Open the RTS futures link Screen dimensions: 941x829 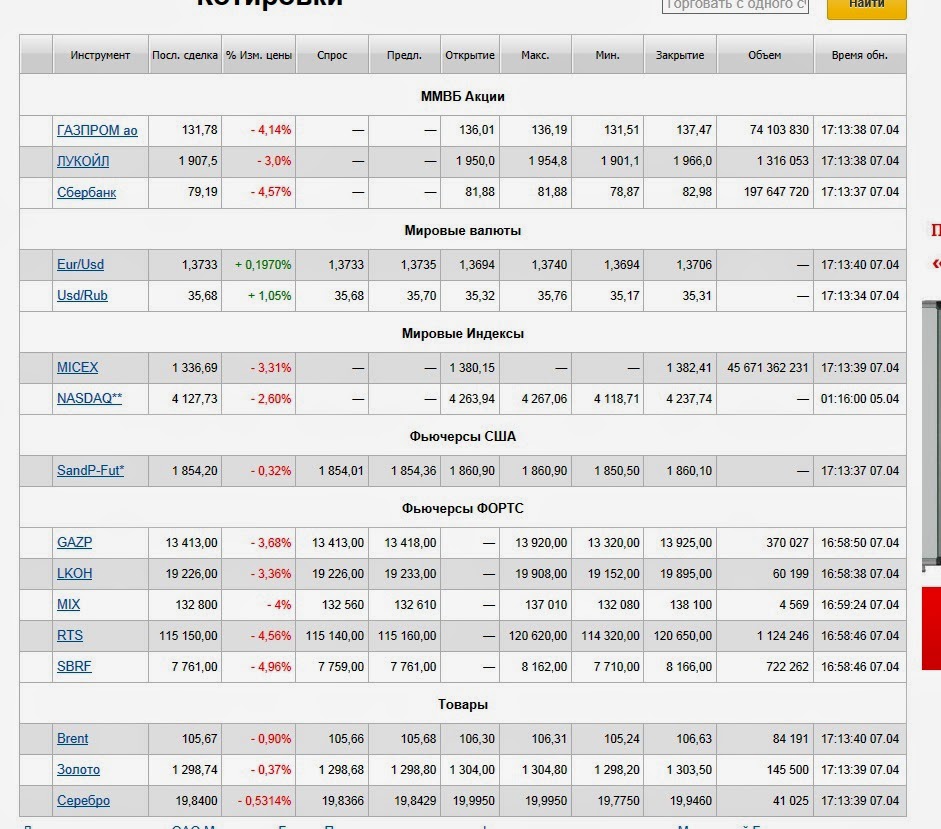(70, 636)
